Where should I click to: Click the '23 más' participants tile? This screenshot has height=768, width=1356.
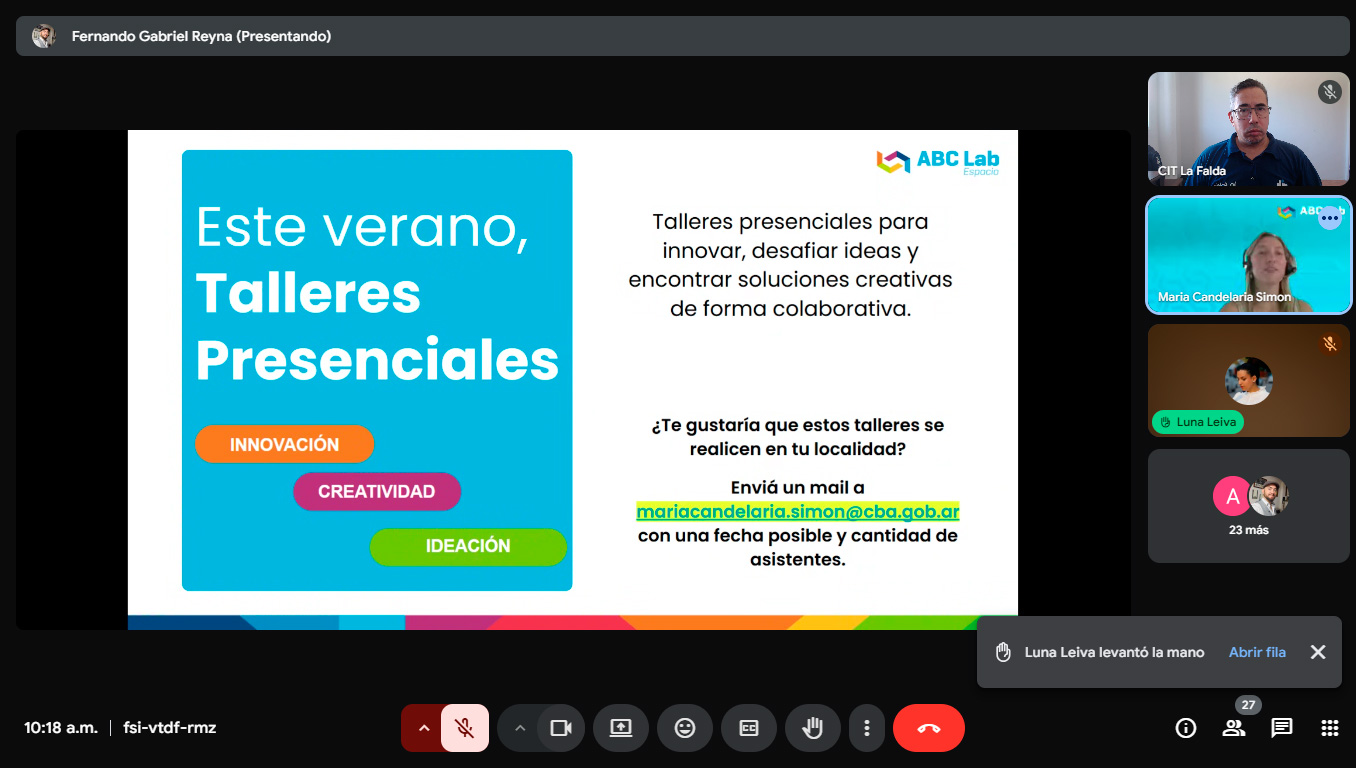click(x=1249, y=506)
